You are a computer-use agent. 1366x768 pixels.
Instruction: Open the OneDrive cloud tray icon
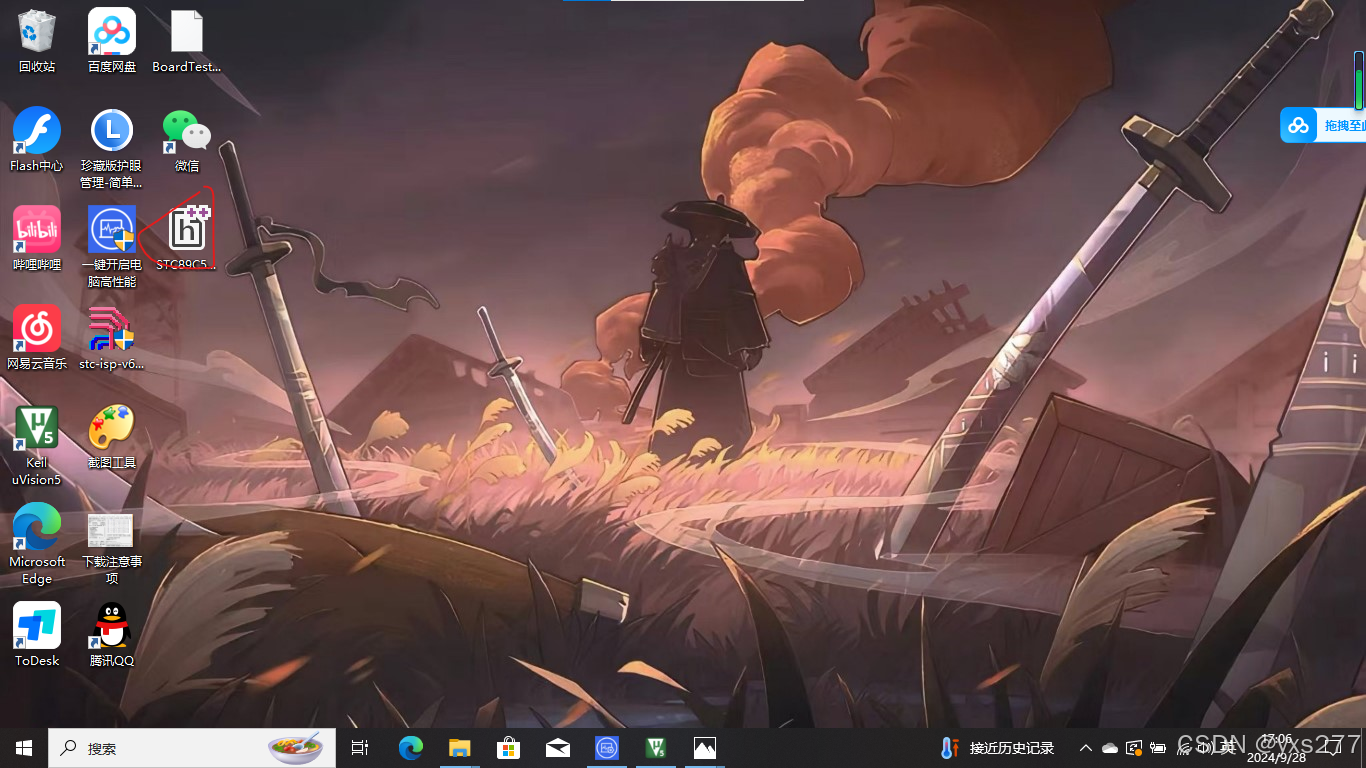coord(1110,748)
